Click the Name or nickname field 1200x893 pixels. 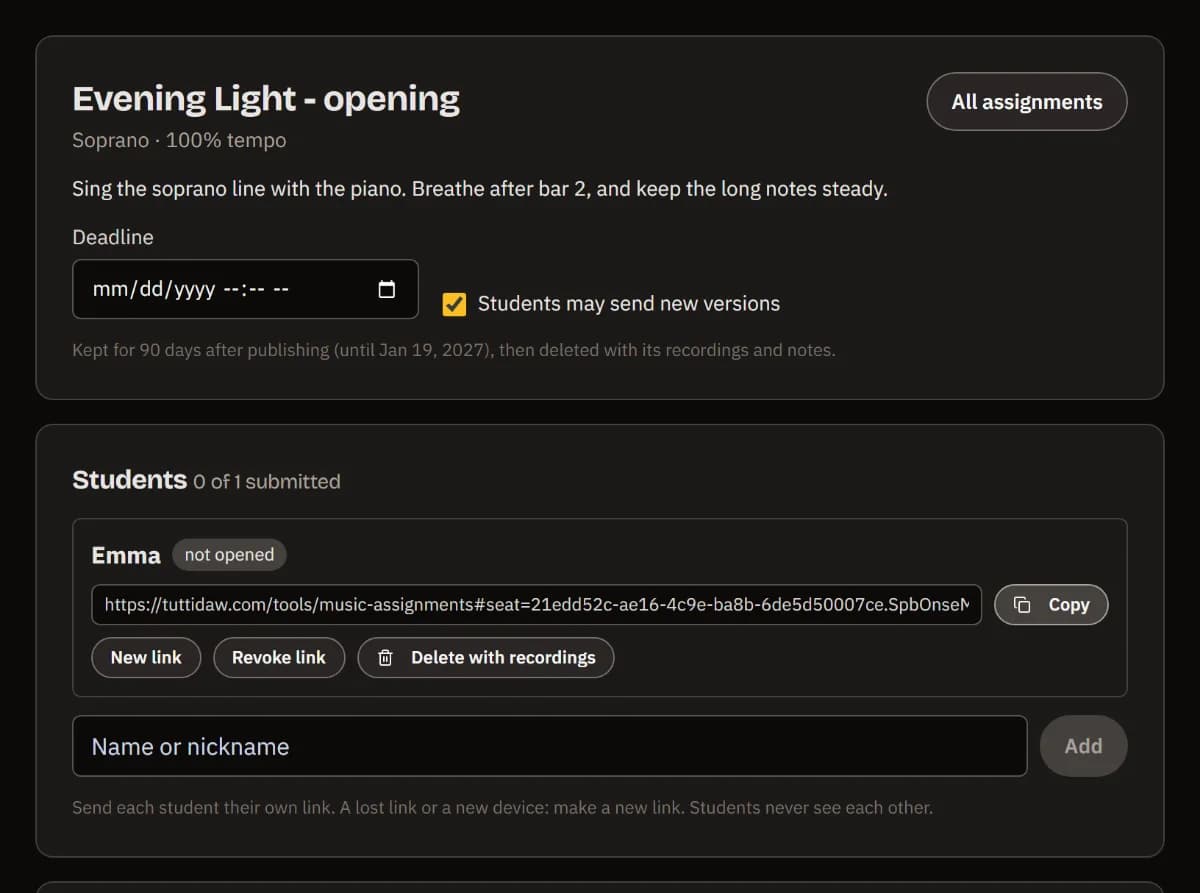point(550,746)
